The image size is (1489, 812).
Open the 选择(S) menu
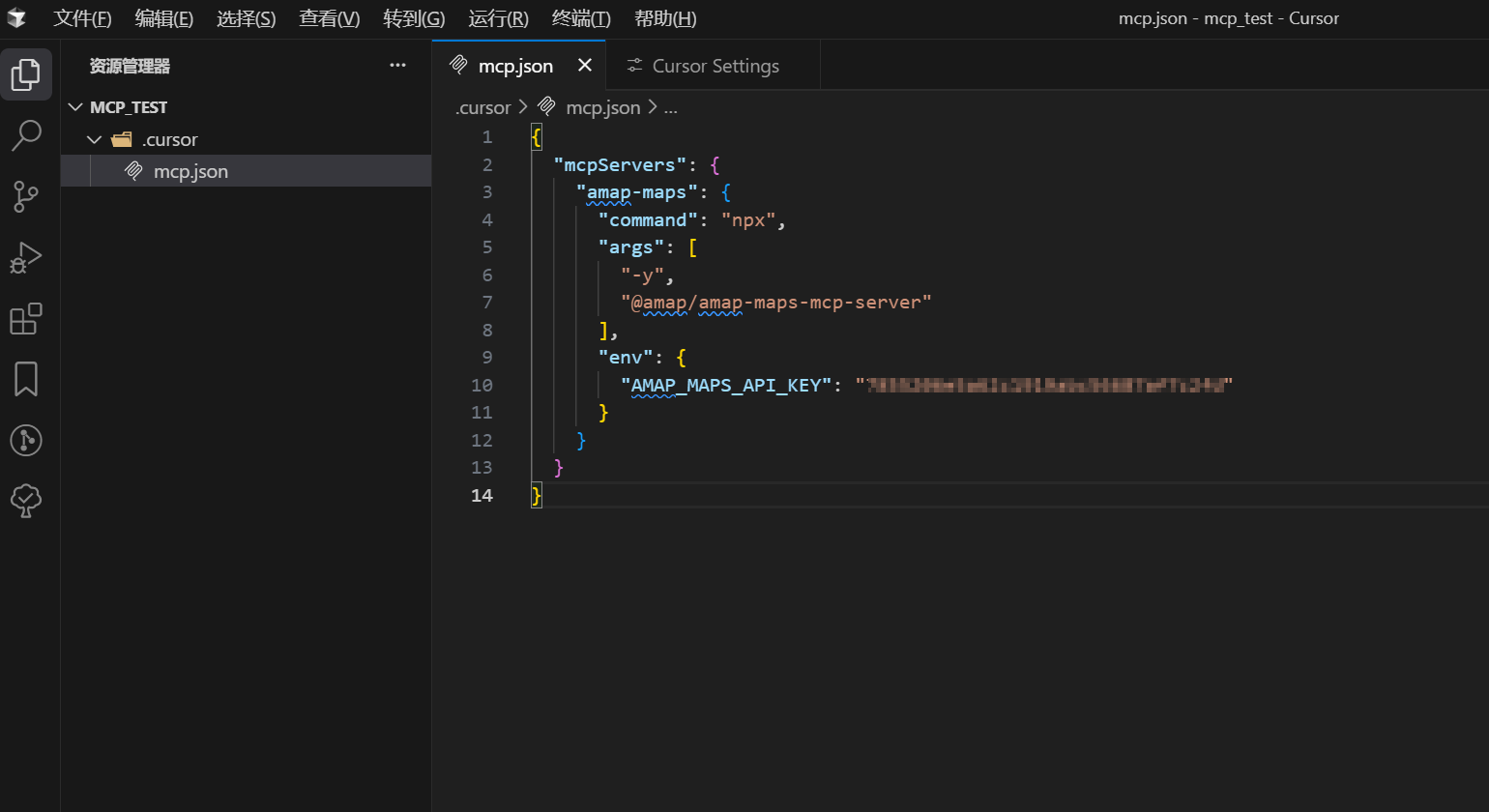(x=247, y=18)
